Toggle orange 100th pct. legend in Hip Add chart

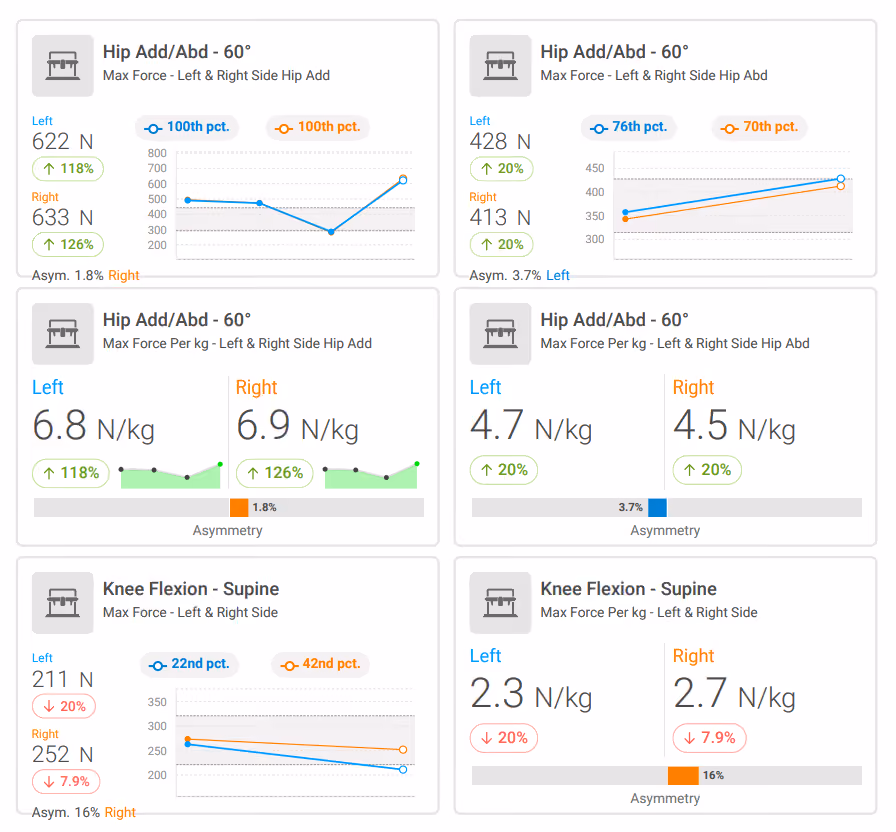coord(318,127)
